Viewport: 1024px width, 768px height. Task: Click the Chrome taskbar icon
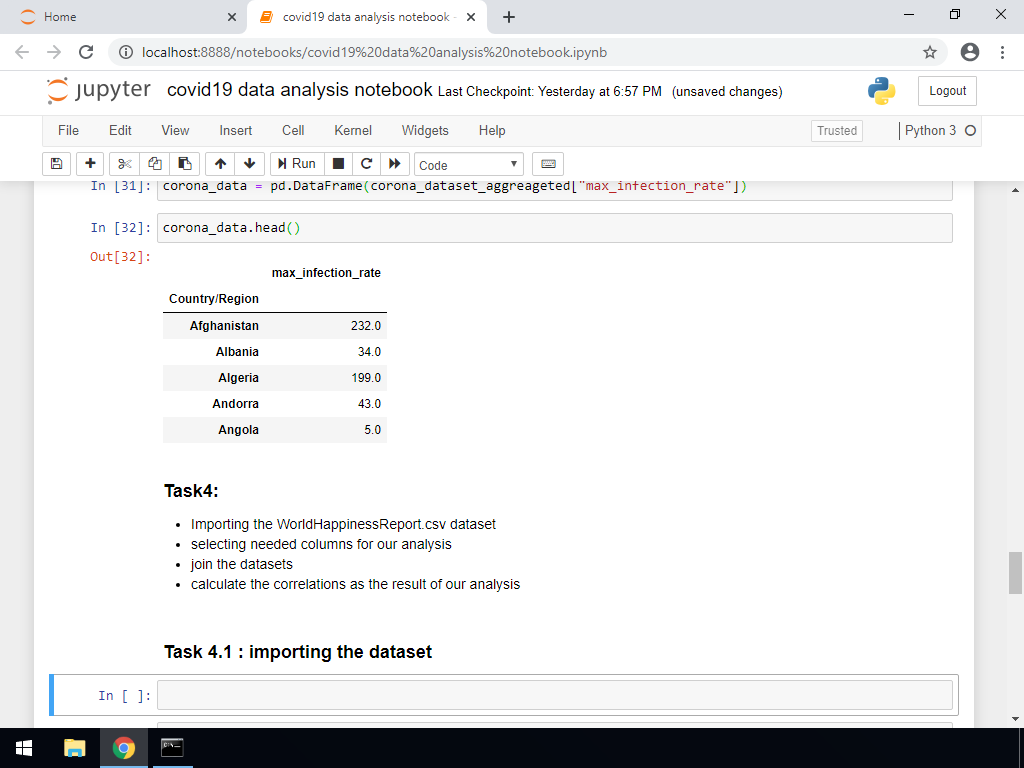click(123, 748)
